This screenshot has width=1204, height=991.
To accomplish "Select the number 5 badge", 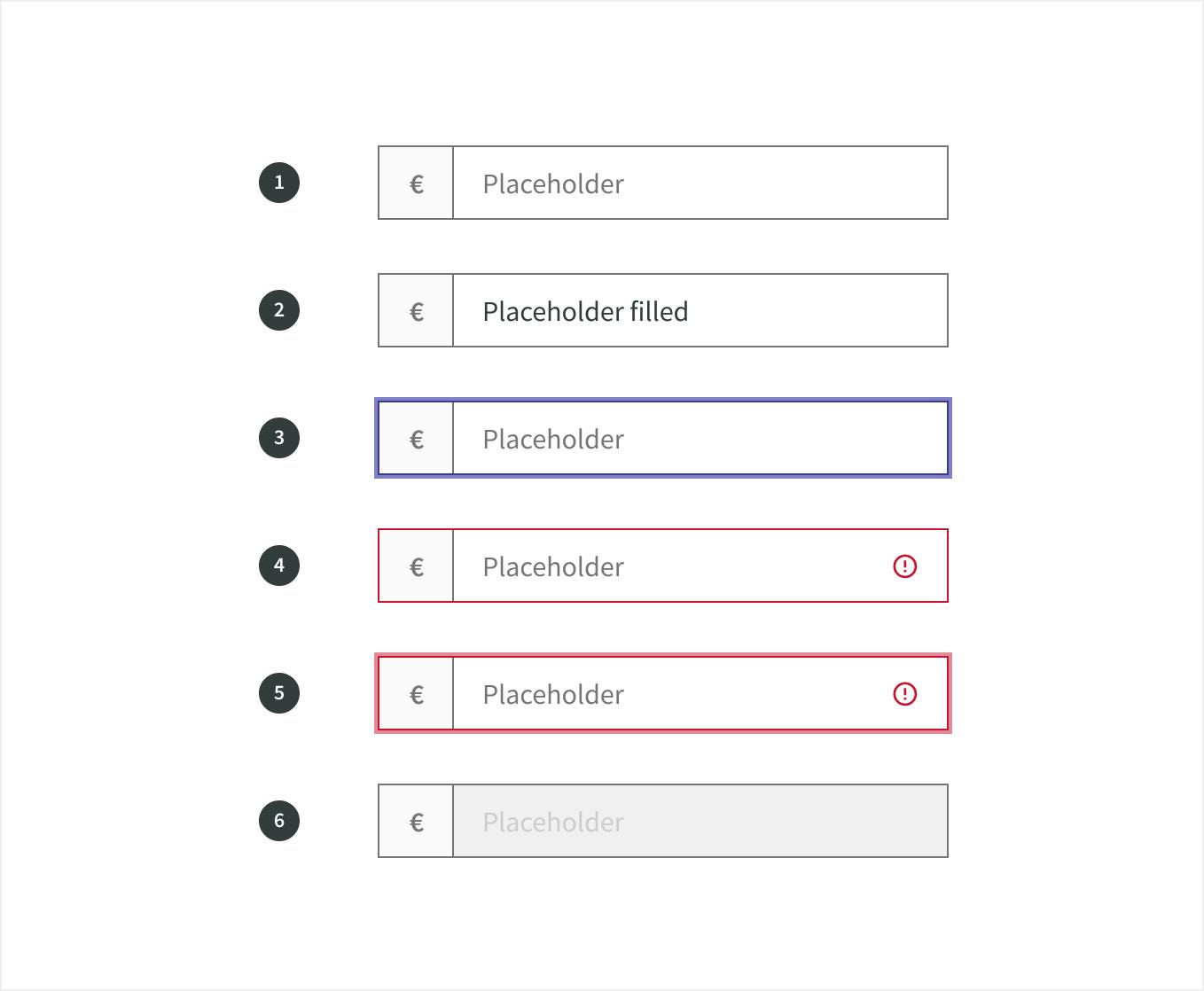I will [x=279, y=693].
